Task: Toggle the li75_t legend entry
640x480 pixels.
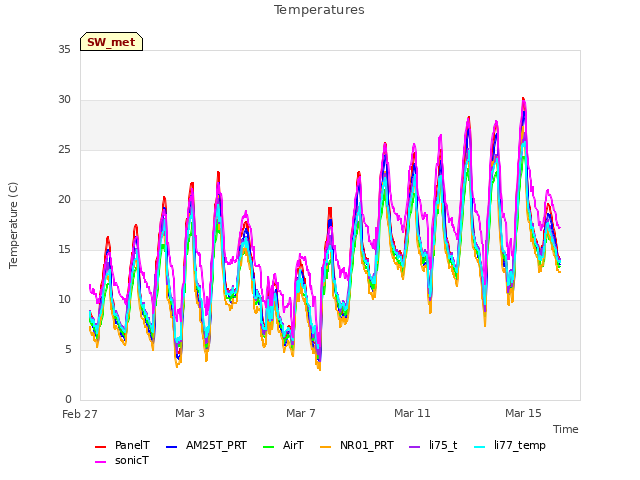Action: [x=433, y=445]
